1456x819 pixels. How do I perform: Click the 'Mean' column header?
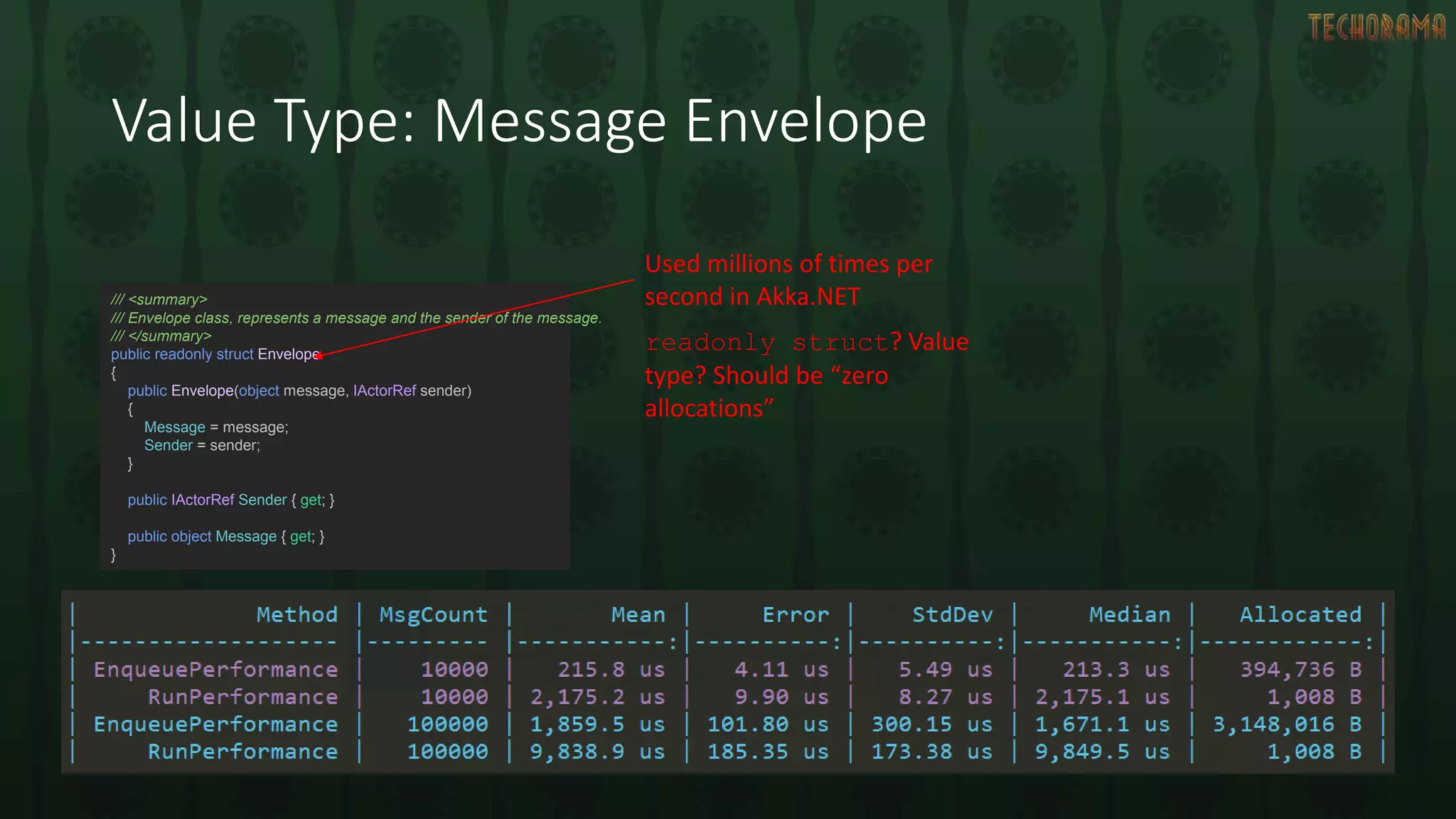point(638,614)
